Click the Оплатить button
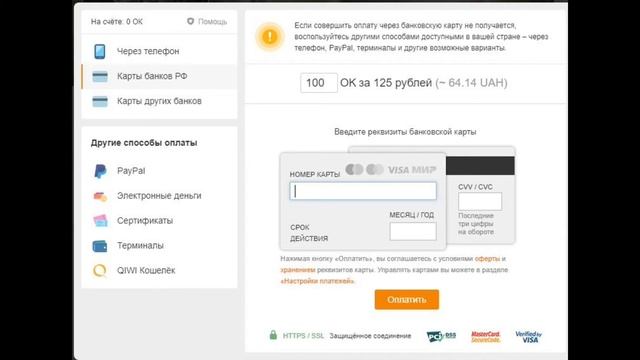 [407, 300]
